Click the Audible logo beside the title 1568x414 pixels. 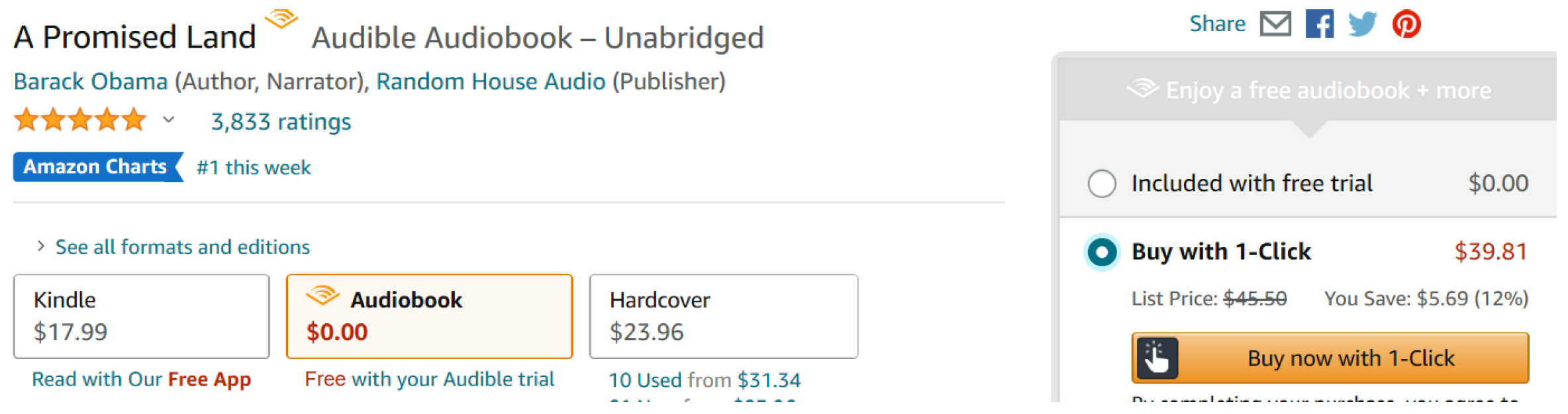(281, 19)
